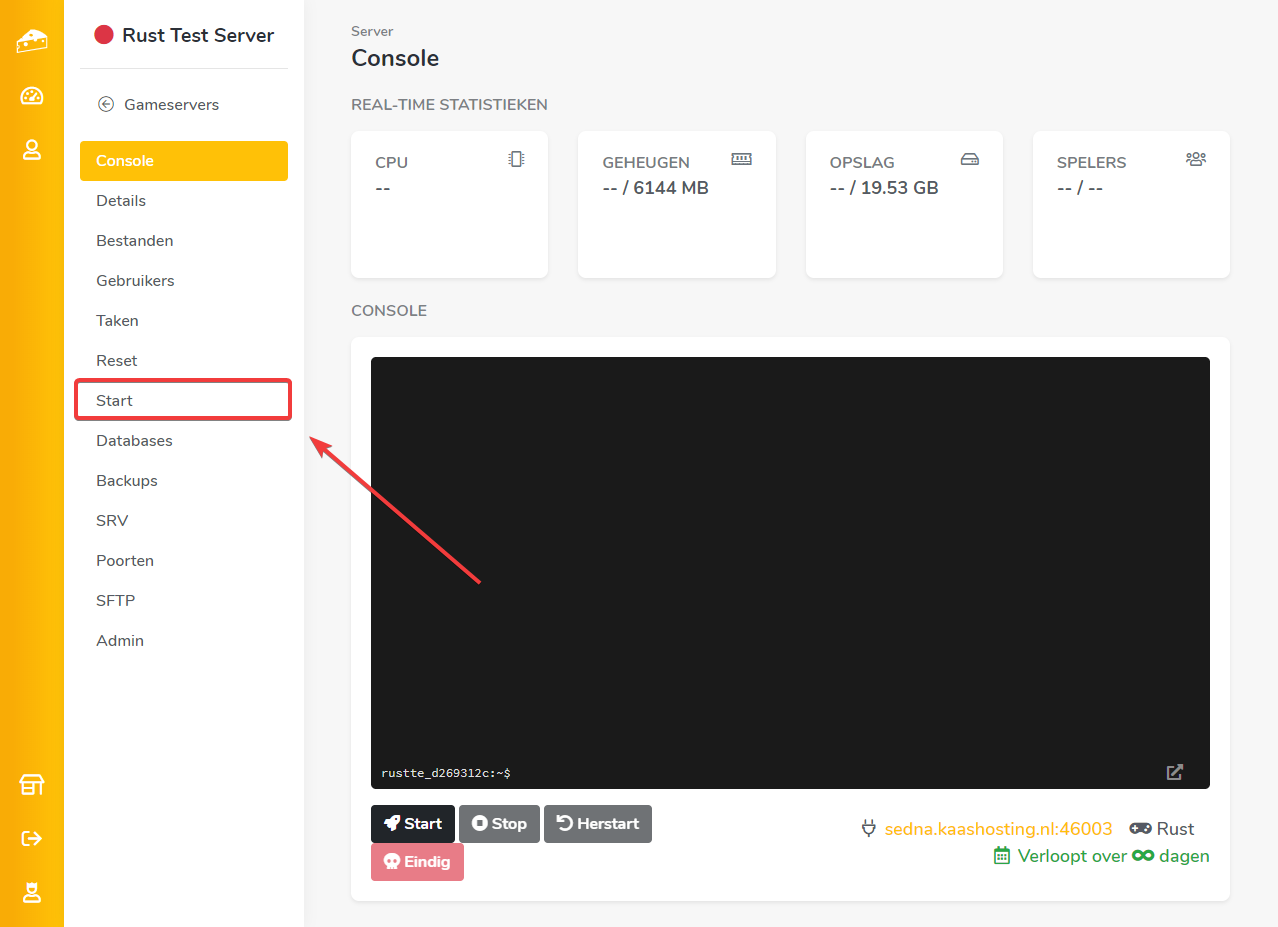
Task: Click the logout arrow icon
Action: pos(32,838)
